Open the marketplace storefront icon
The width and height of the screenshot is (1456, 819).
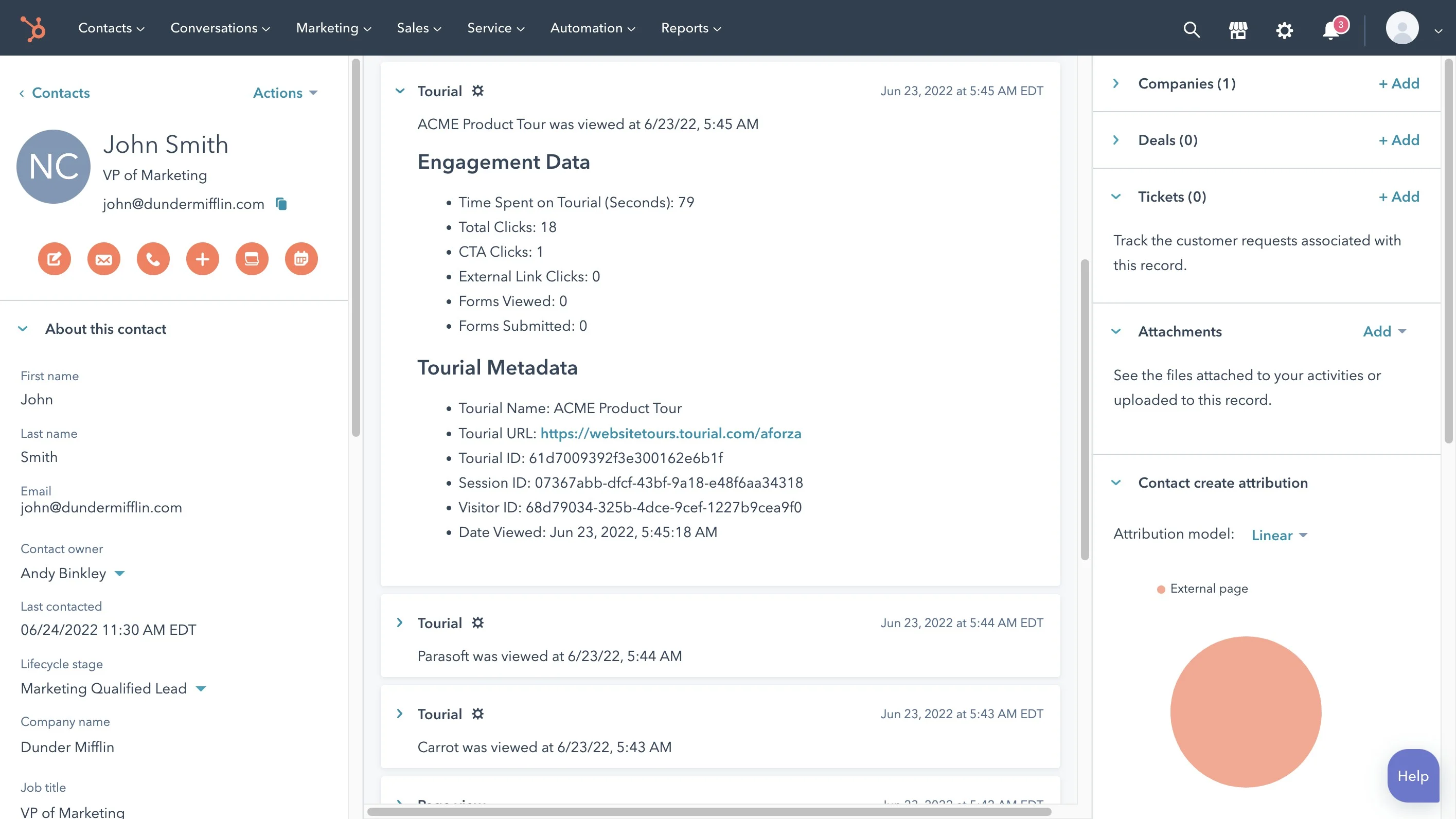click(1238, 29)
